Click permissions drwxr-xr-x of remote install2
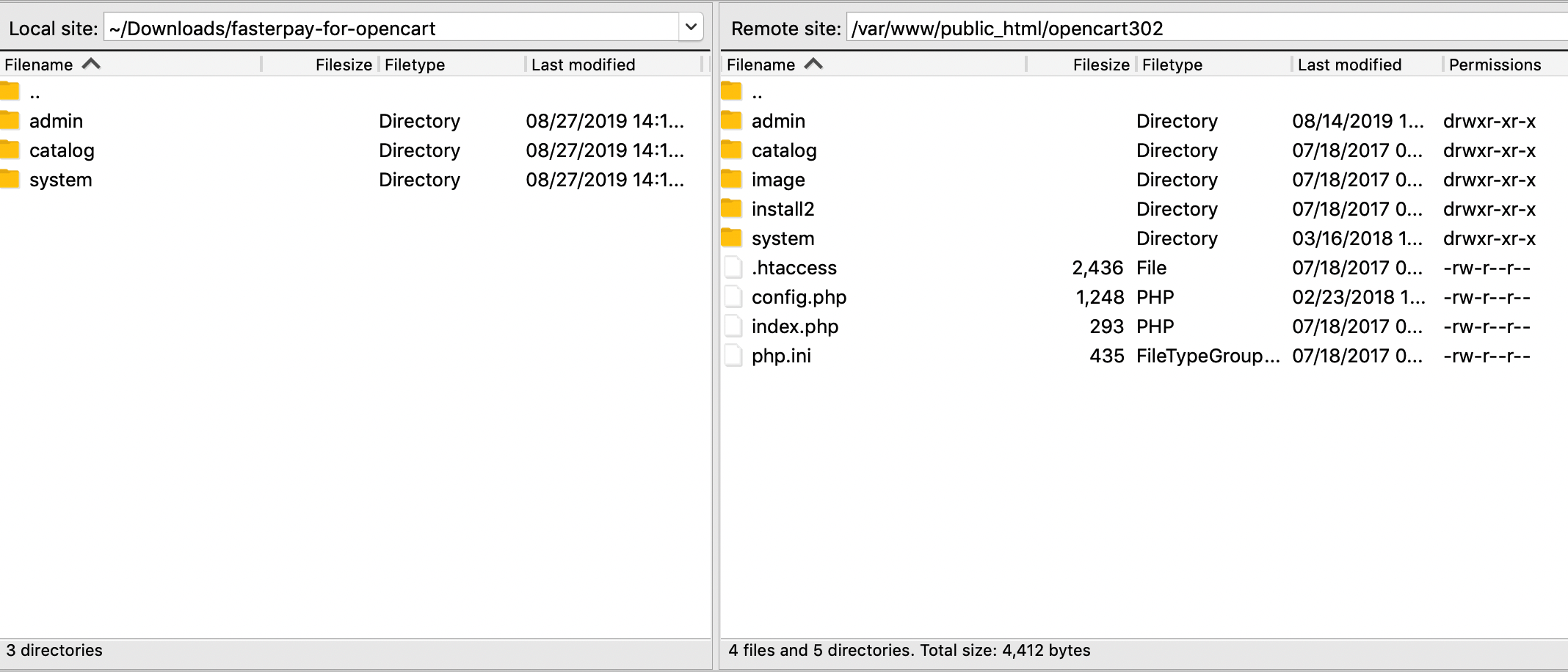Image resolution: width=1568 pixels, height=672 pixels. [1489, 209]
